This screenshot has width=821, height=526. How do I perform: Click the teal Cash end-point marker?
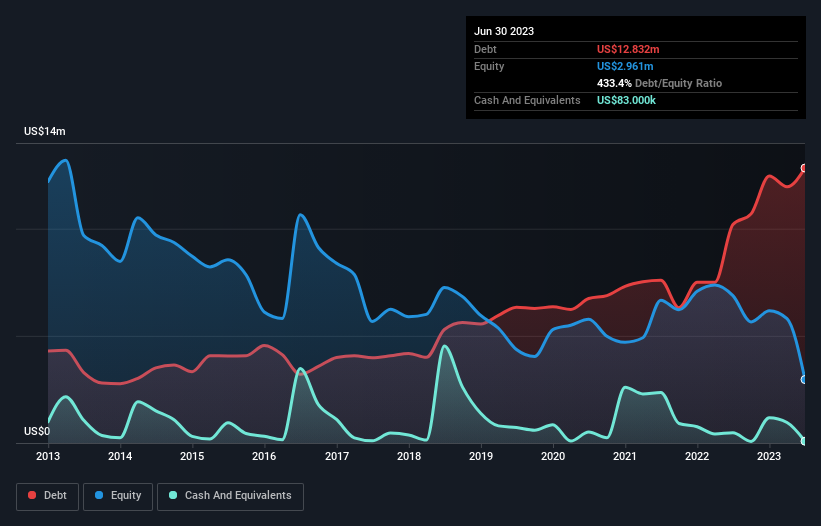click(x=804, y=441)
